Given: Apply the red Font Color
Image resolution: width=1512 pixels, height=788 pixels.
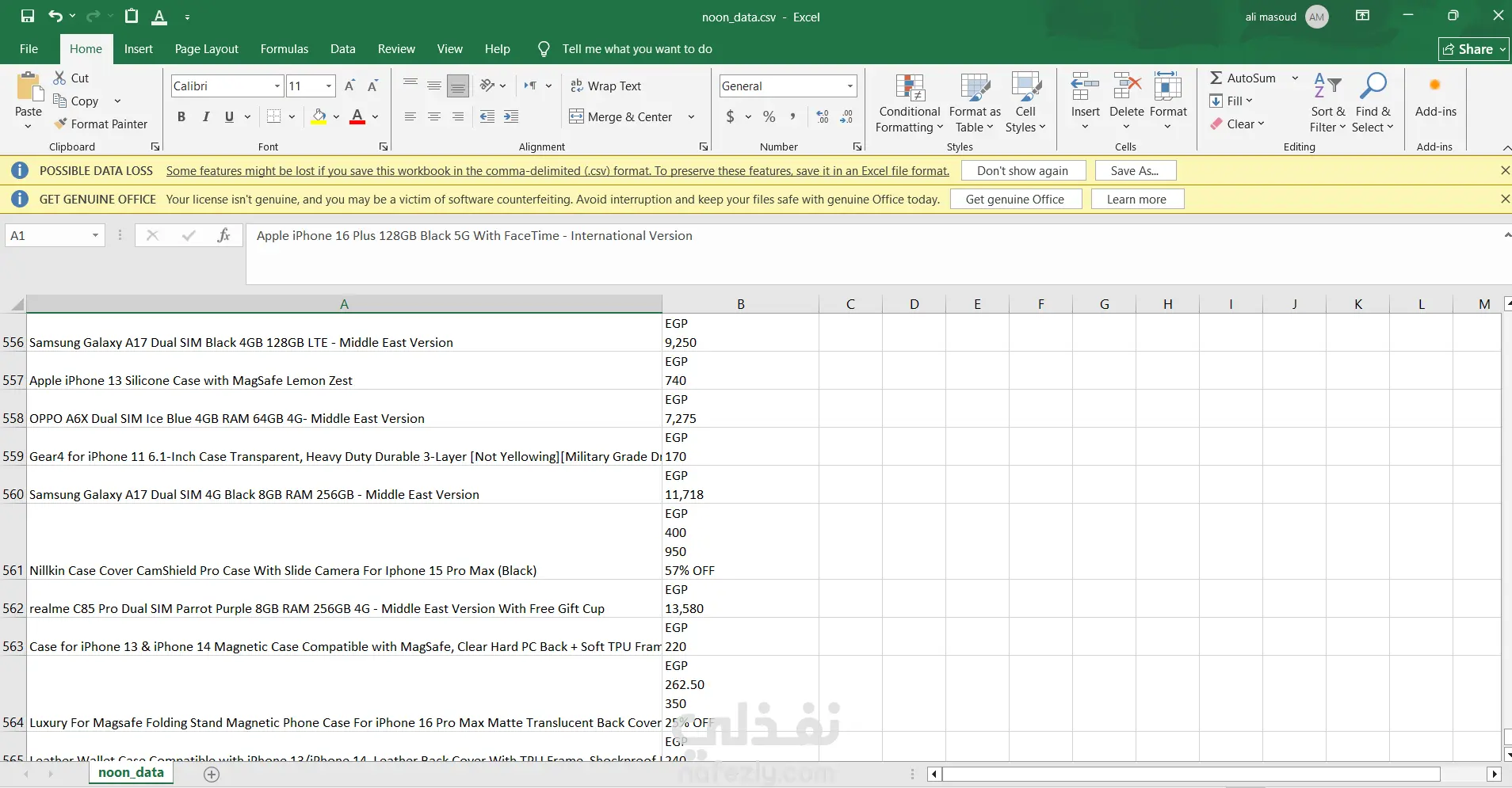Looking at the screenshot, I should pyautogui.click(x=357, y=116).
